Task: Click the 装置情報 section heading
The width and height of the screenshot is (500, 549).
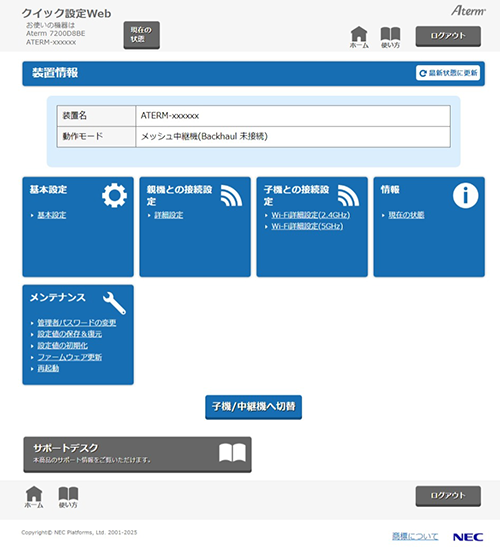Action: [55, 73]
